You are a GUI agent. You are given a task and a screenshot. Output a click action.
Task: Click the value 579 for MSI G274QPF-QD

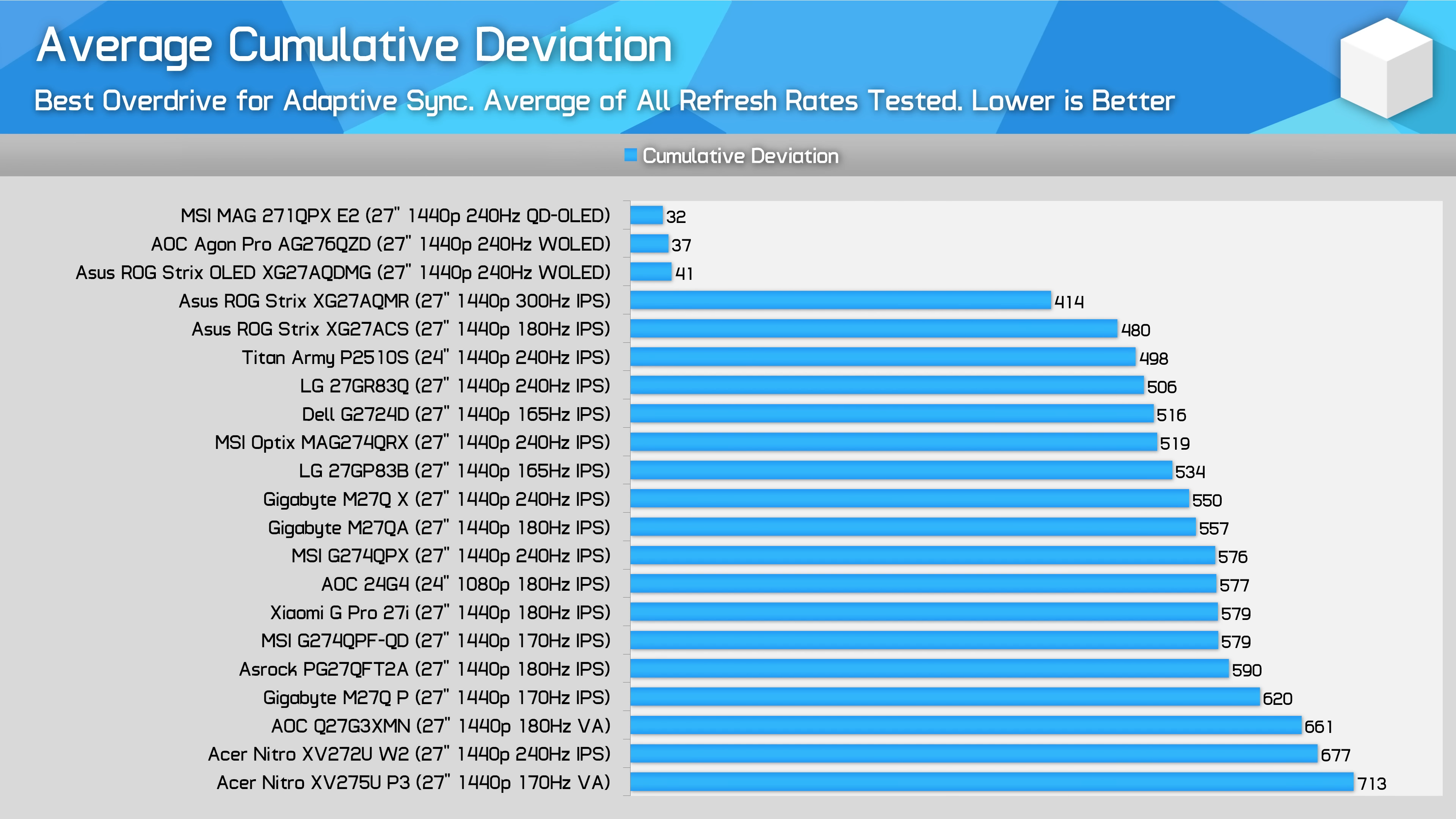tap(1236, 642)
